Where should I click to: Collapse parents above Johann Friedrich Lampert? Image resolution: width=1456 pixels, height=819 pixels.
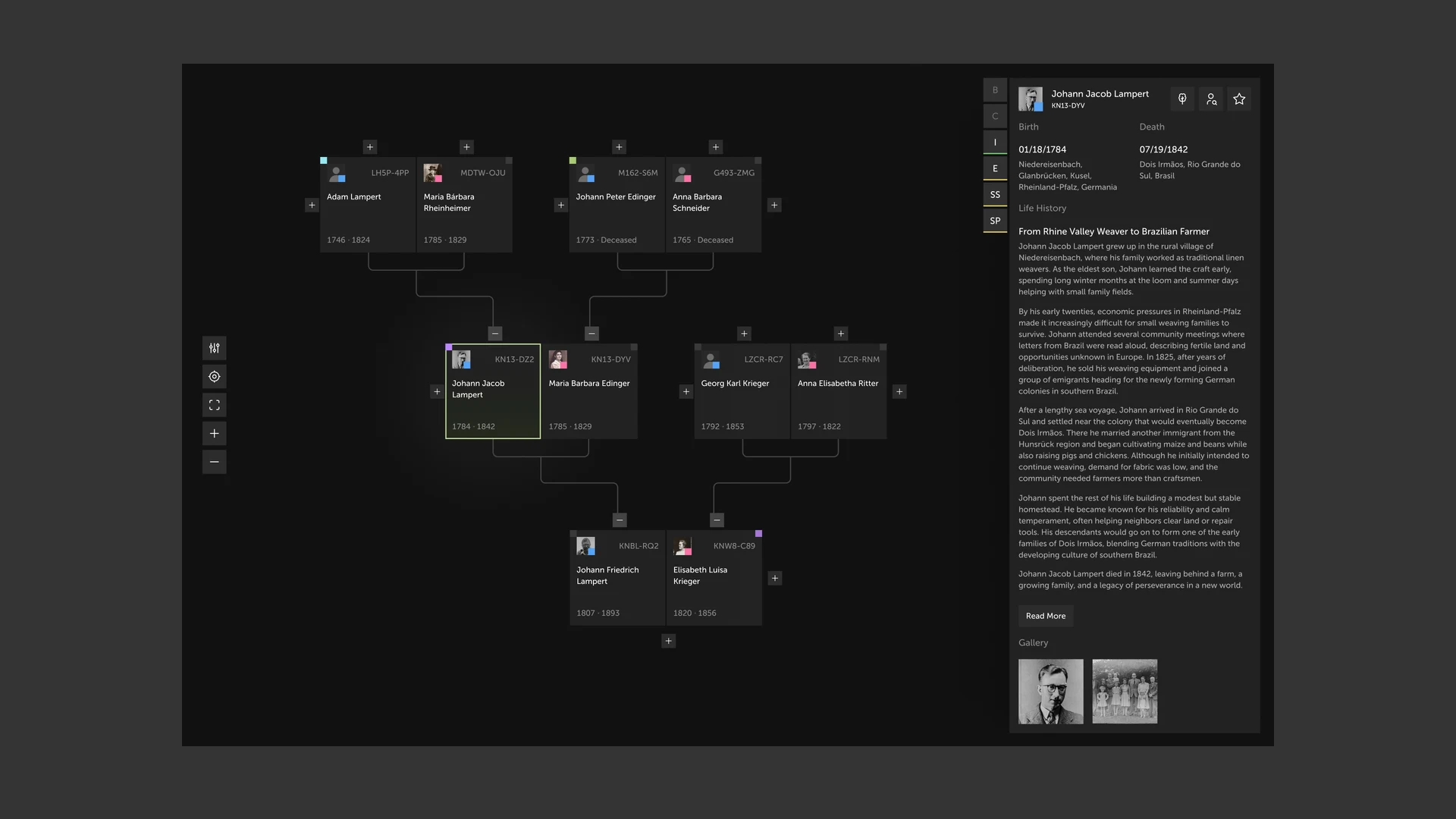pos(620,520)
